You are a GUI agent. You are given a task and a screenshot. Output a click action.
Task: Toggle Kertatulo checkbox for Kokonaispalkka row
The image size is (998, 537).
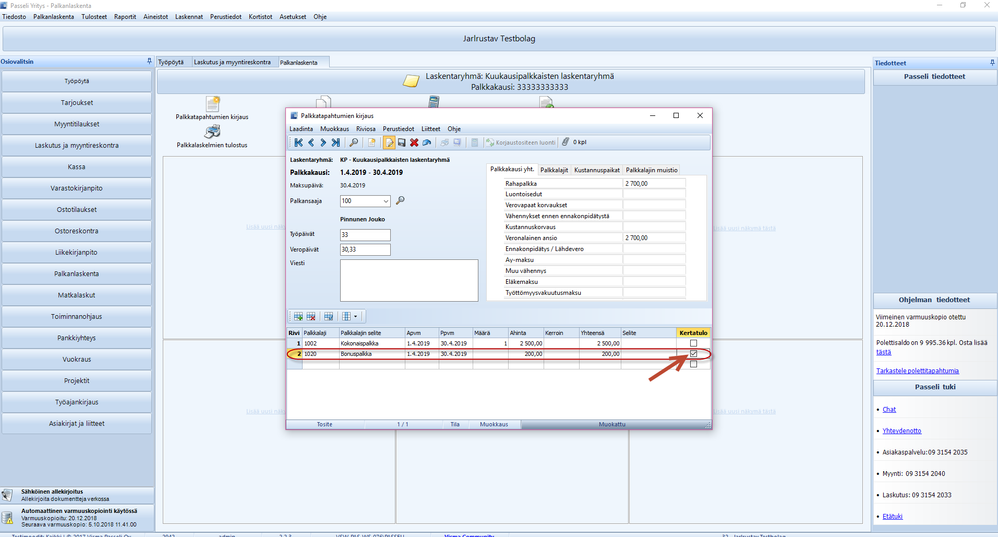tap(693, 343)
